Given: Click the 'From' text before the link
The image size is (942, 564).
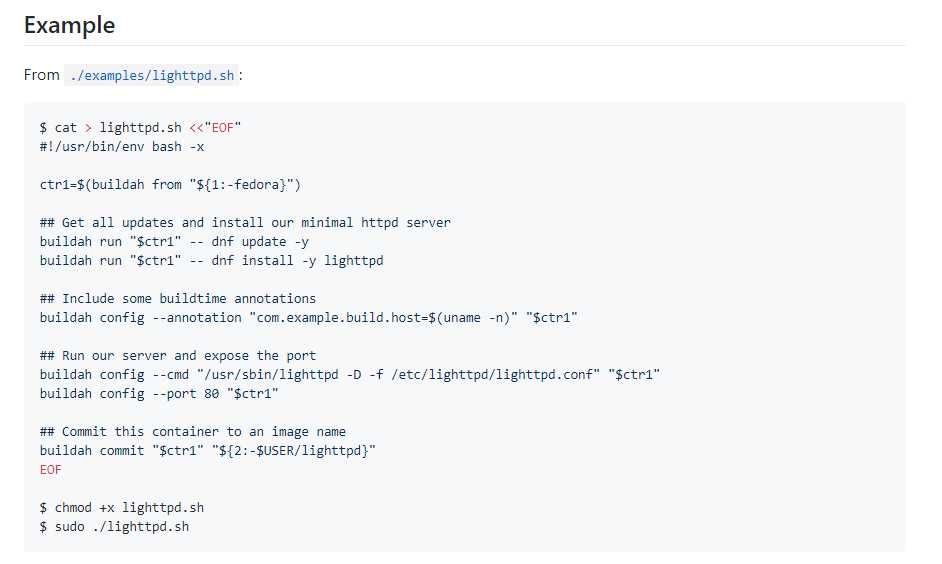Looking at the screenshot, I should (x=41, y=75).
